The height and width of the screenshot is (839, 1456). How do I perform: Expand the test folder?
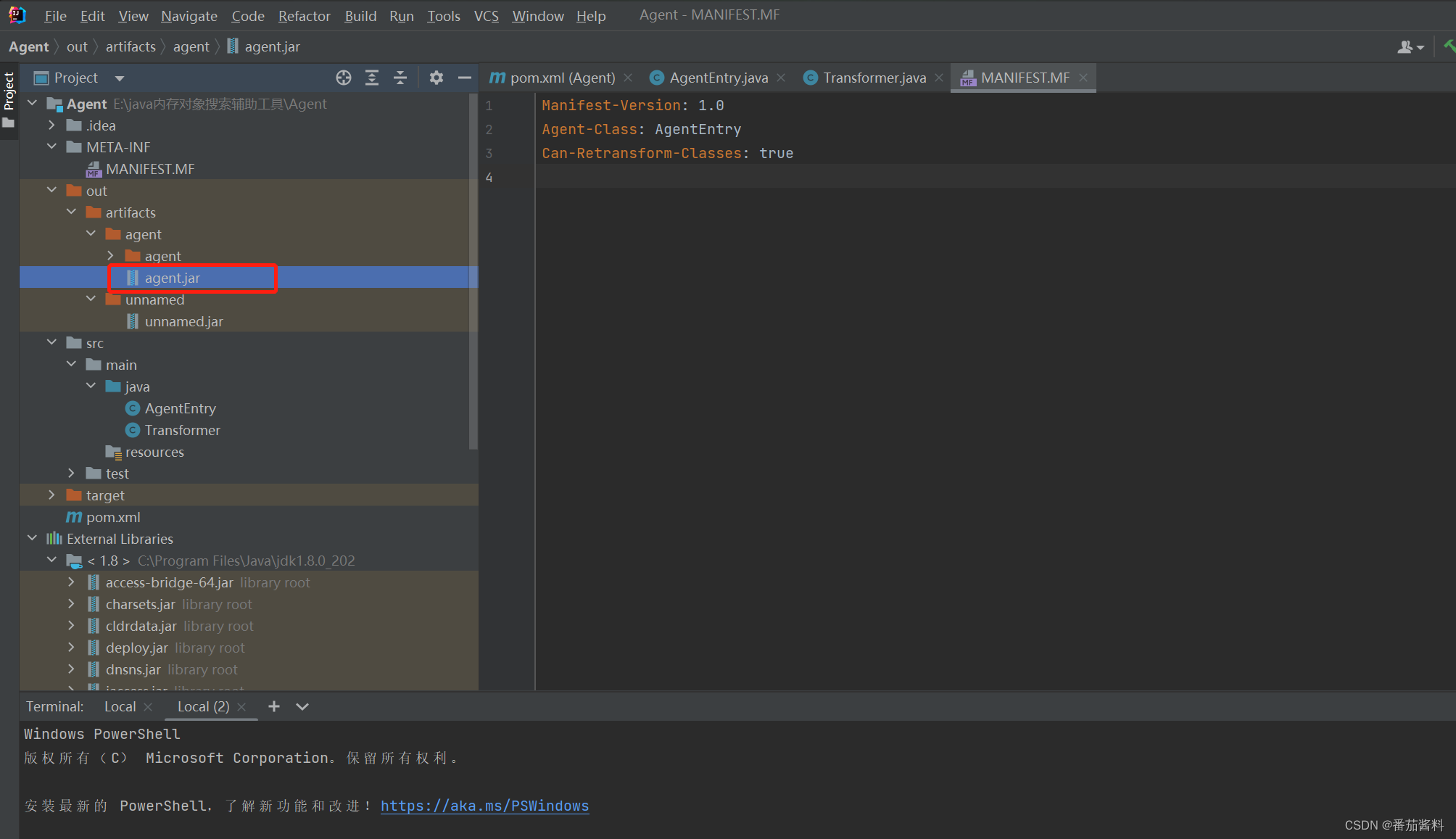point(71,474)
